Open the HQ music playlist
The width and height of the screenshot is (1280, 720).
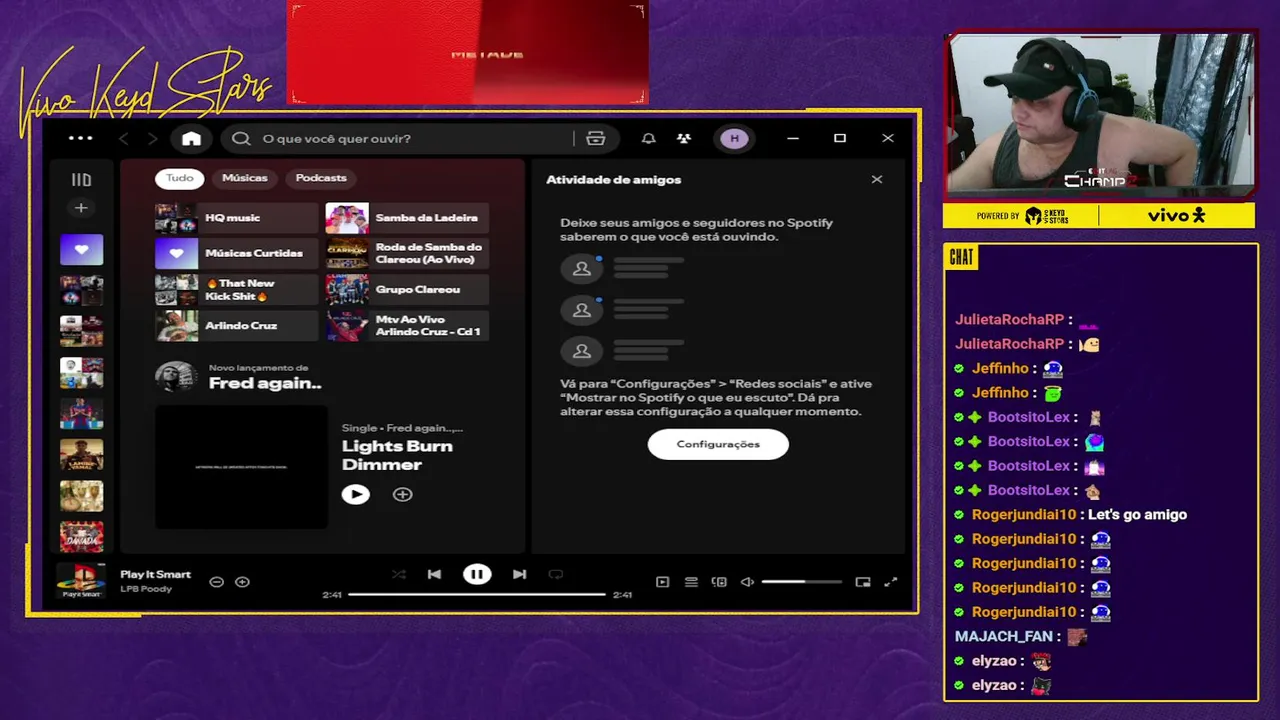coord(237,218)
